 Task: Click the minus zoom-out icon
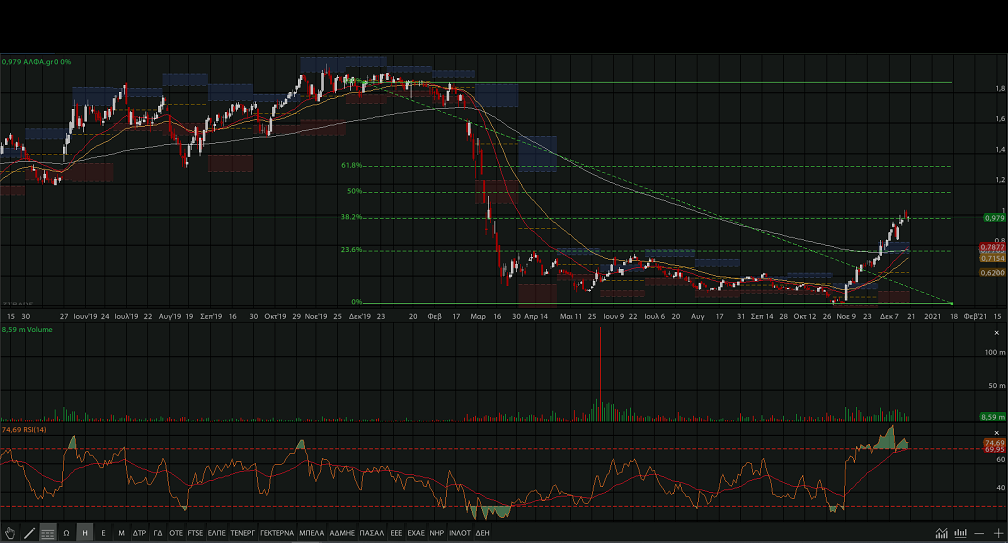point(979,533)
